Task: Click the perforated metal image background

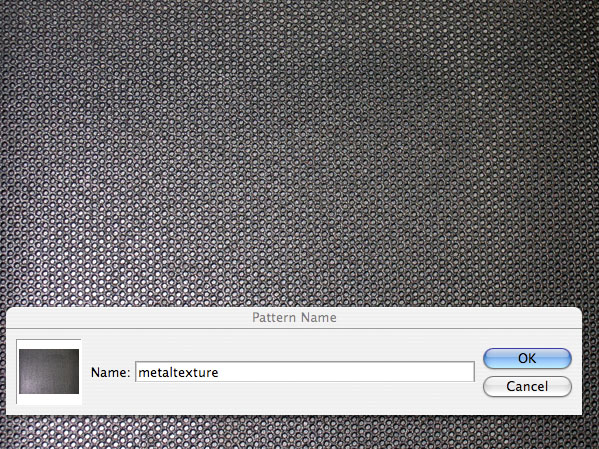Action: [300, 153]
